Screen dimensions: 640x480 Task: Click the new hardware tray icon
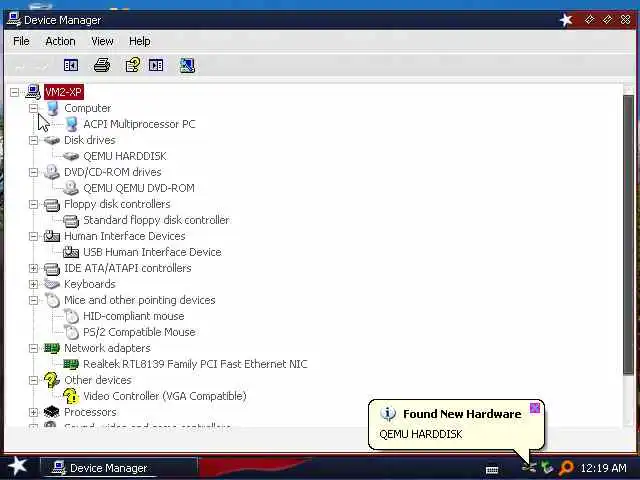(x=529, y=468)
